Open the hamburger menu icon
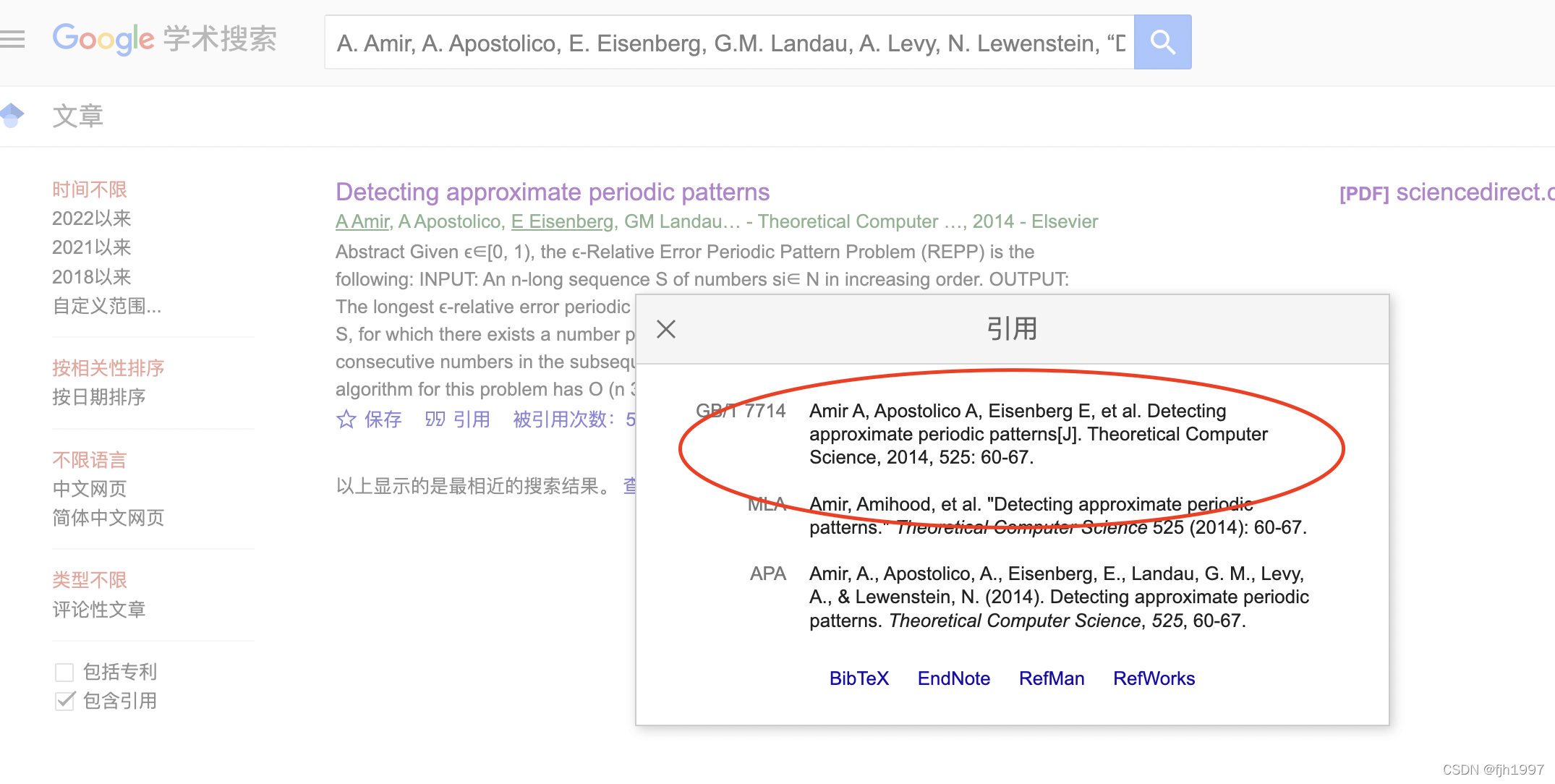Screen dimensions: 1555x784 [x=12, y=39]
